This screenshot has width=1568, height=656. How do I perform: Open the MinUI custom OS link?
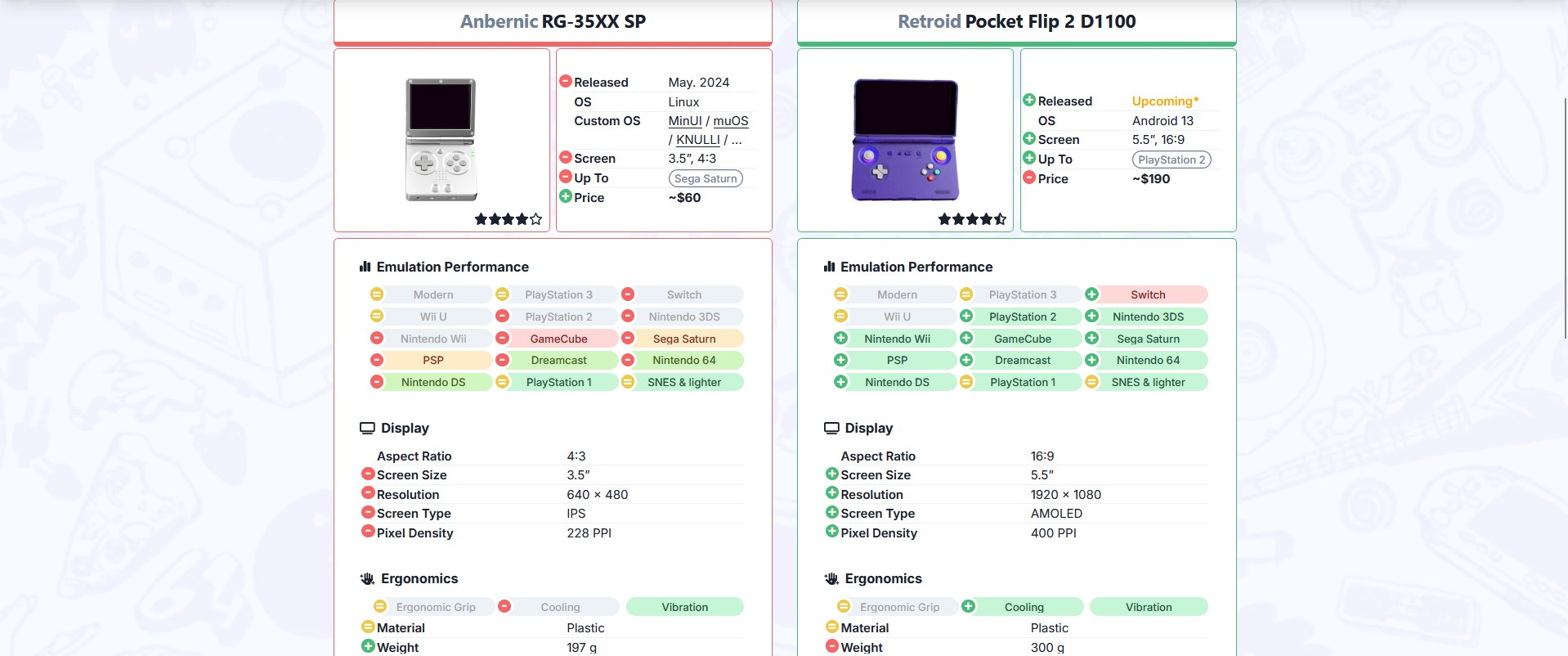pyautogui.click(x=684, y=121)
